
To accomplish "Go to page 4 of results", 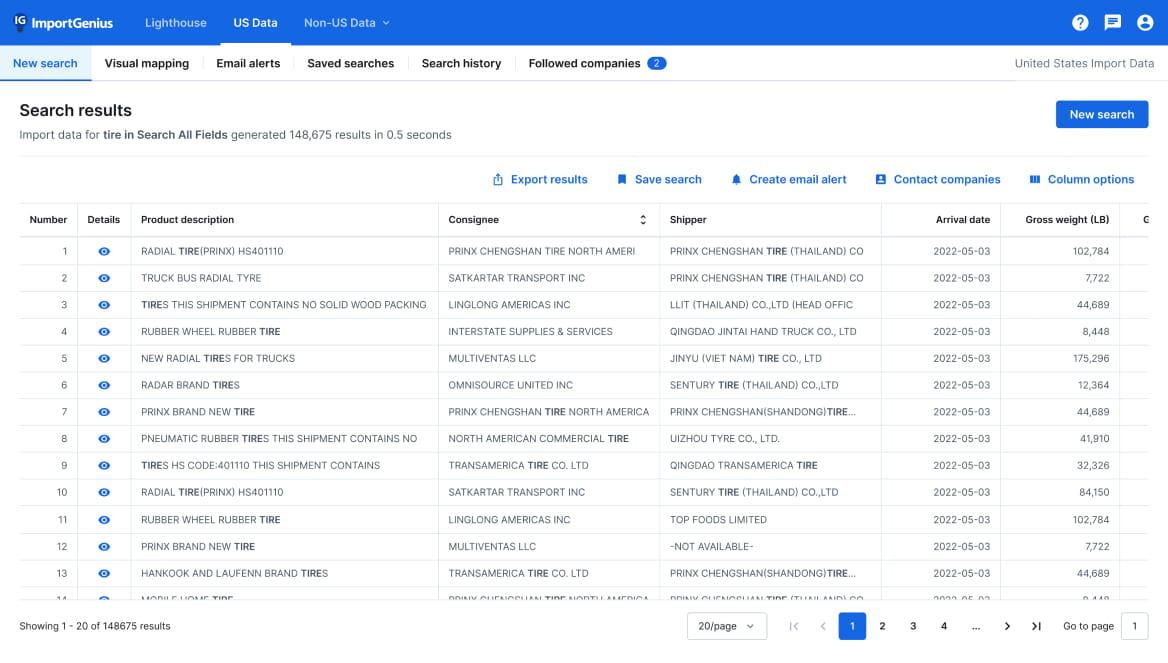I will click(943, 625).
